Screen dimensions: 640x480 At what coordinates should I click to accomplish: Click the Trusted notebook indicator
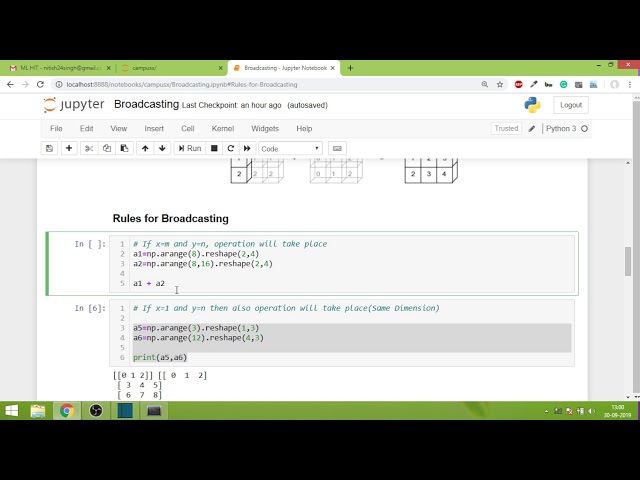pos(506,129)
